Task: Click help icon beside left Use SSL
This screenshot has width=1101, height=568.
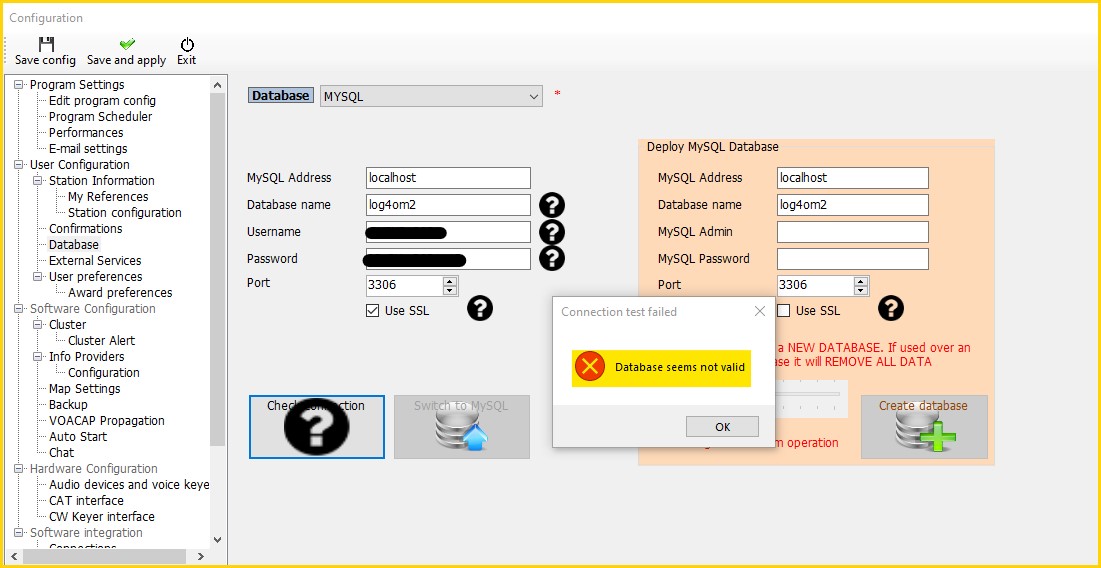Action: coord(480,308)
